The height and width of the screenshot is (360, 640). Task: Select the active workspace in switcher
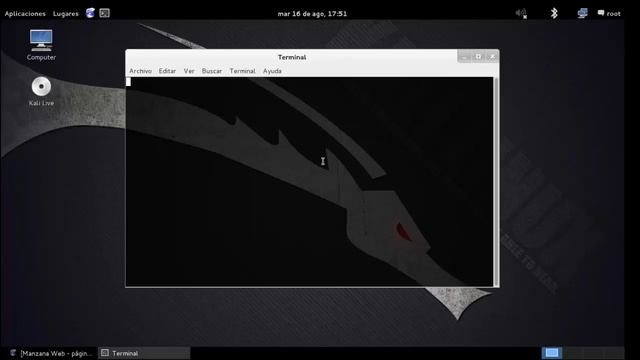pyautogui.click(x=552, y=353)
